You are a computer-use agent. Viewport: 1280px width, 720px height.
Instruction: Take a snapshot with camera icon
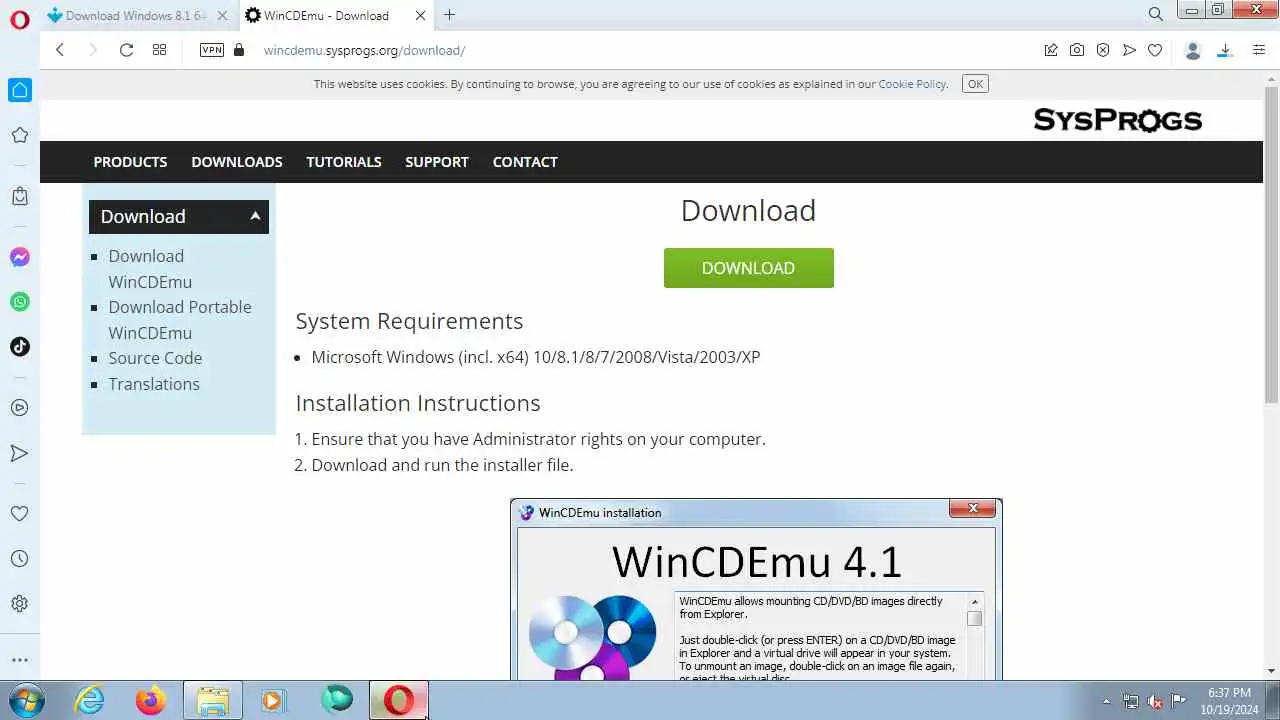pyautogui.click(x=1077, y=50)
